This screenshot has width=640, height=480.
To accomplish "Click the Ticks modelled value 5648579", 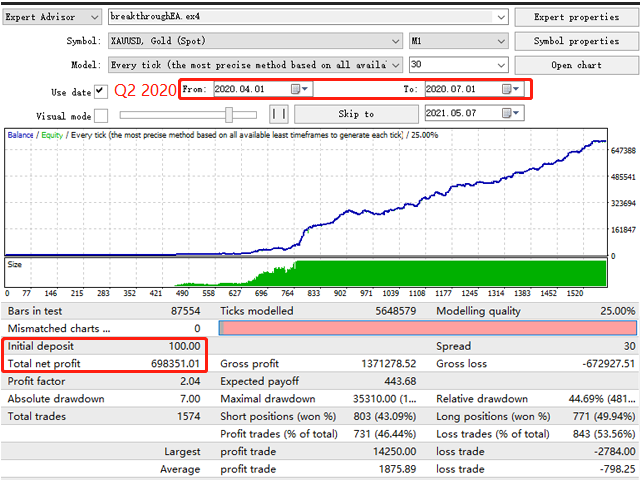I will click(x=396, y=311).
